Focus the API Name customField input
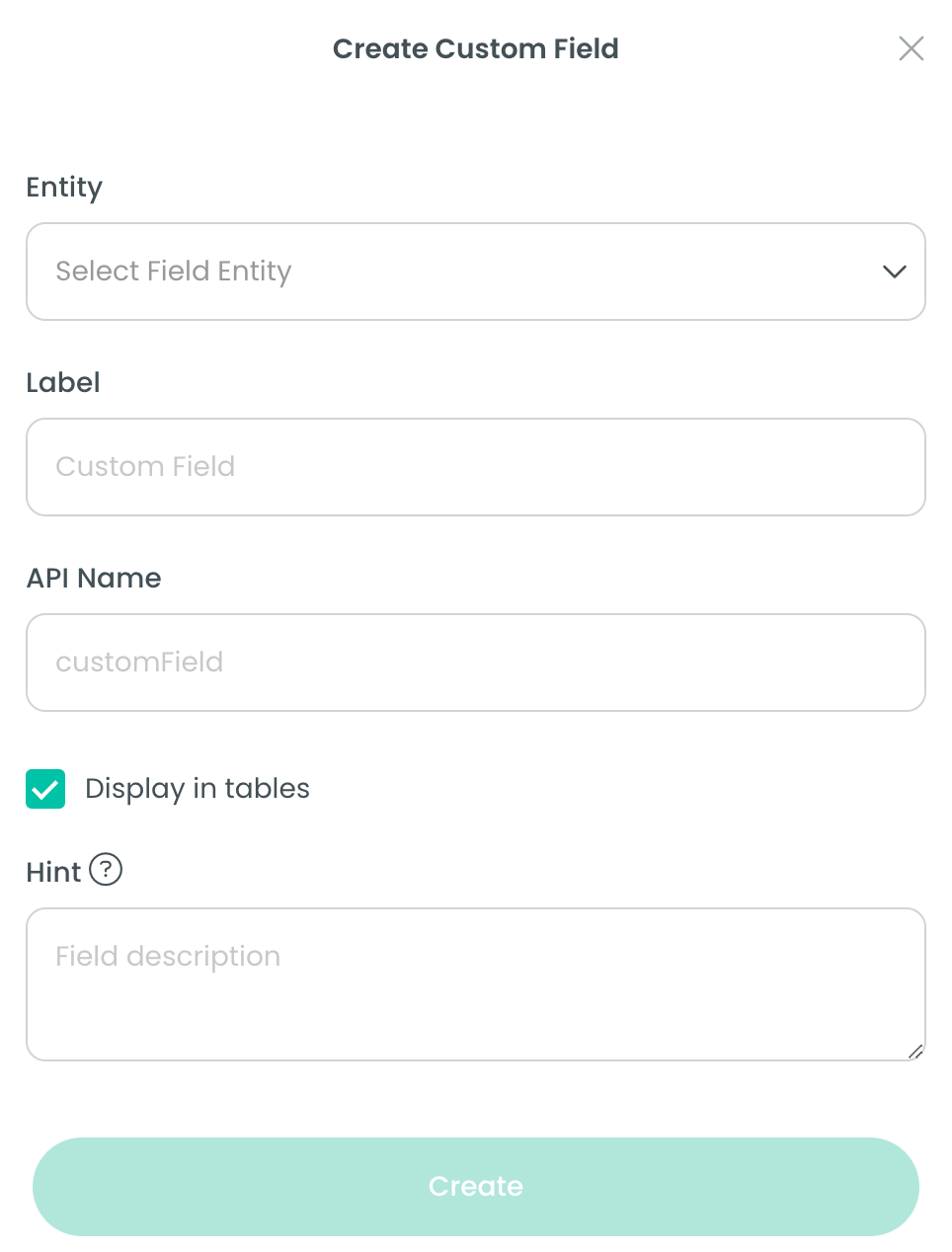Viewport: 952px width, 1252px height. click(x=476, y=663)
